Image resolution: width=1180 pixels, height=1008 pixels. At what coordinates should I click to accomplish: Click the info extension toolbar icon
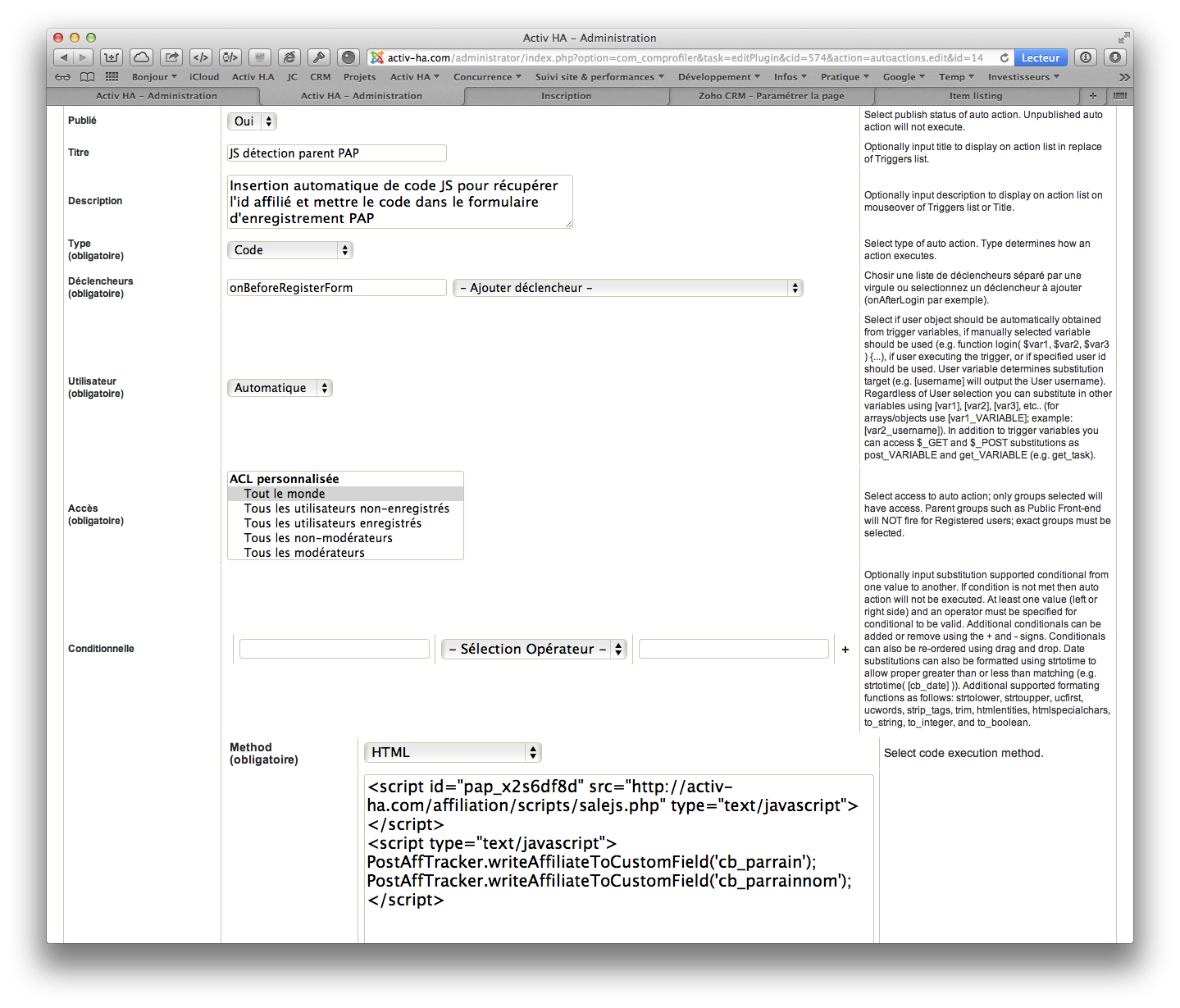1086,57
